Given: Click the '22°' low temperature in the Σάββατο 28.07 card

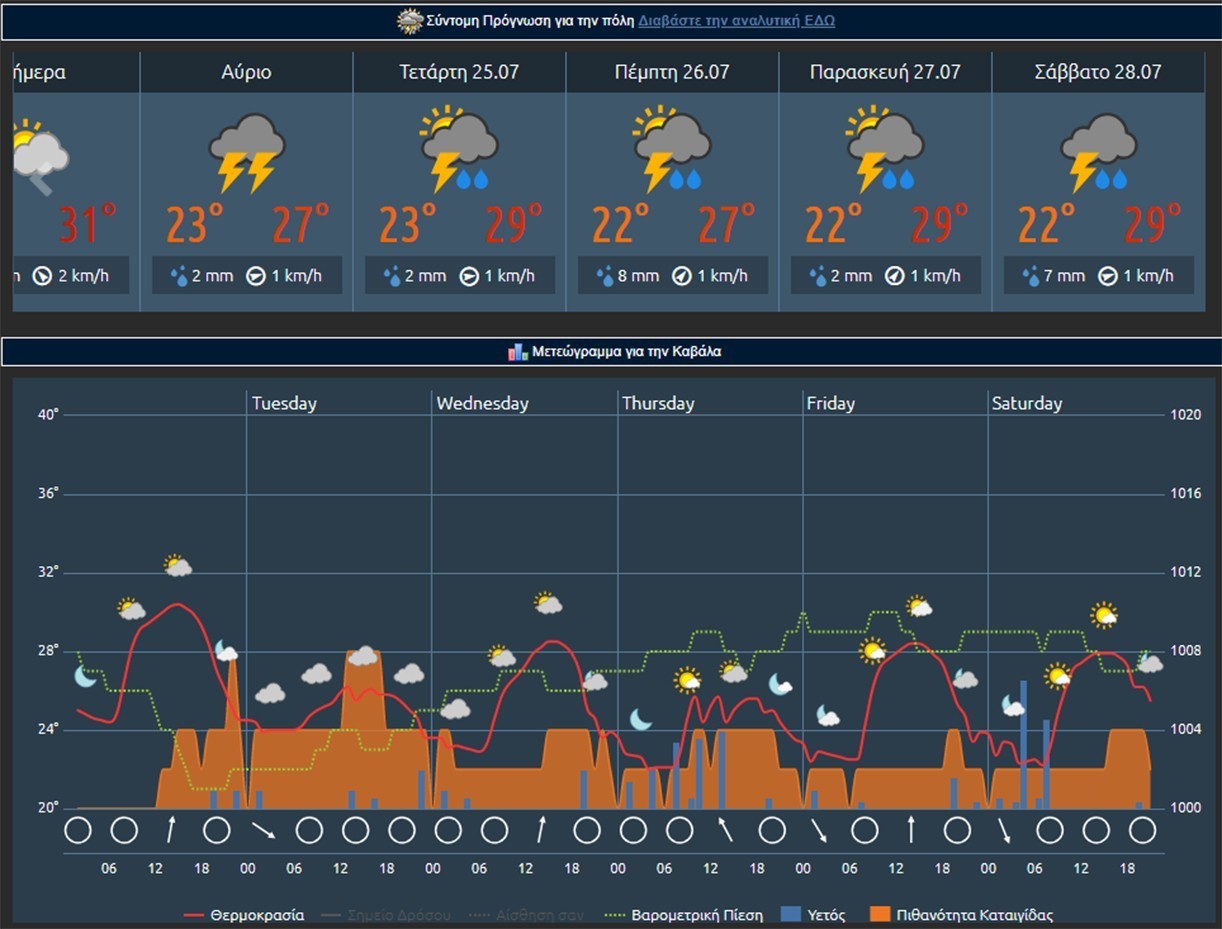Looking at the screenshot, I should (1047, 224).
